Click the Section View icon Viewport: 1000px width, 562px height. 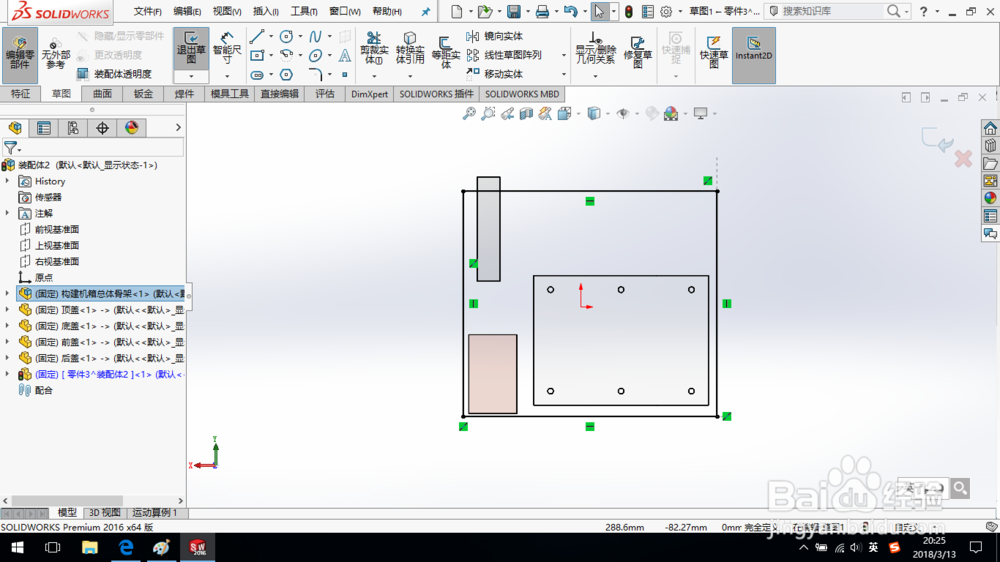pos(526,114)
